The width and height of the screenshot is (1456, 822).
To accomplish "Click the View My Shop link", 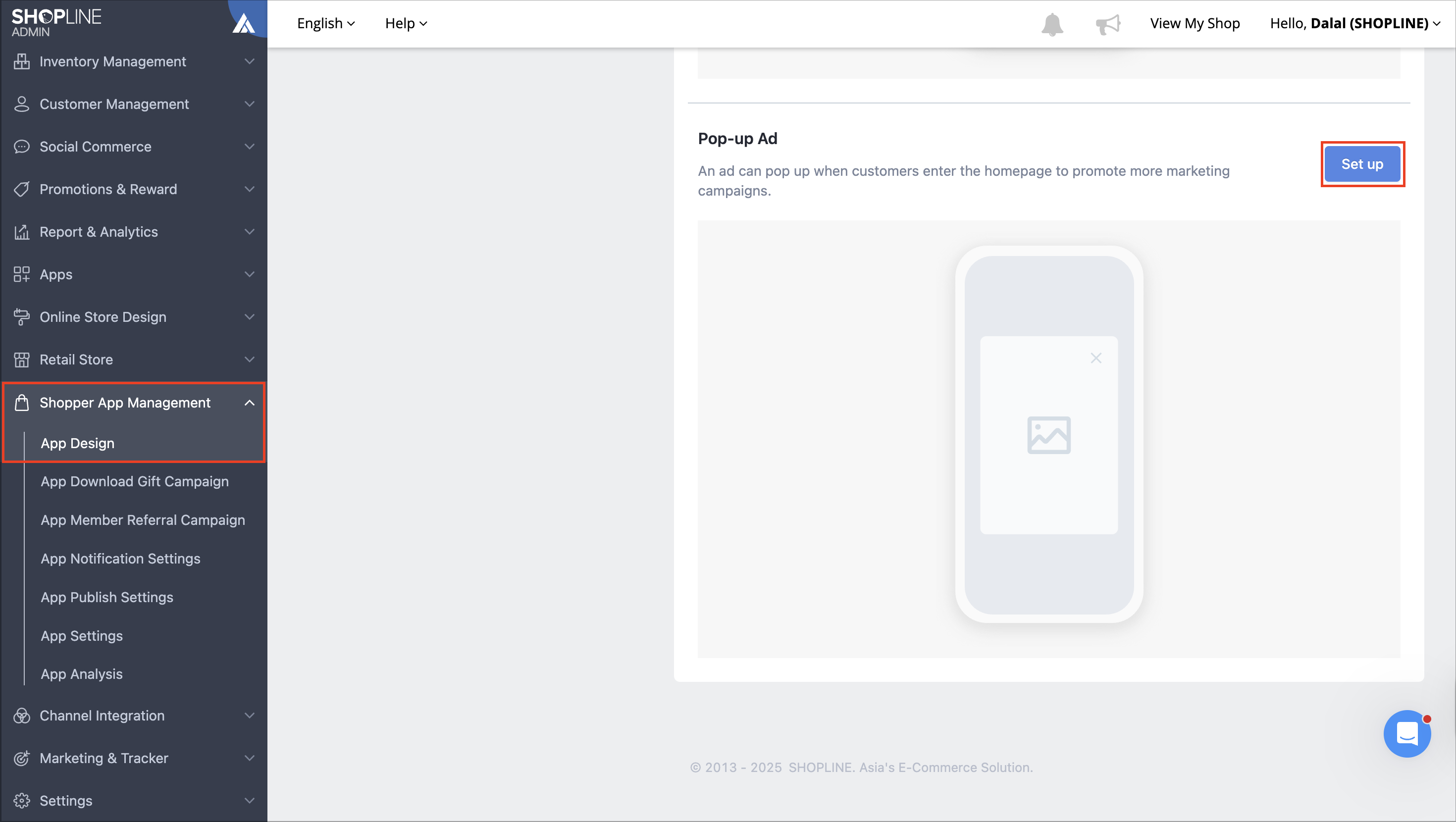I will click(1195, 23).
